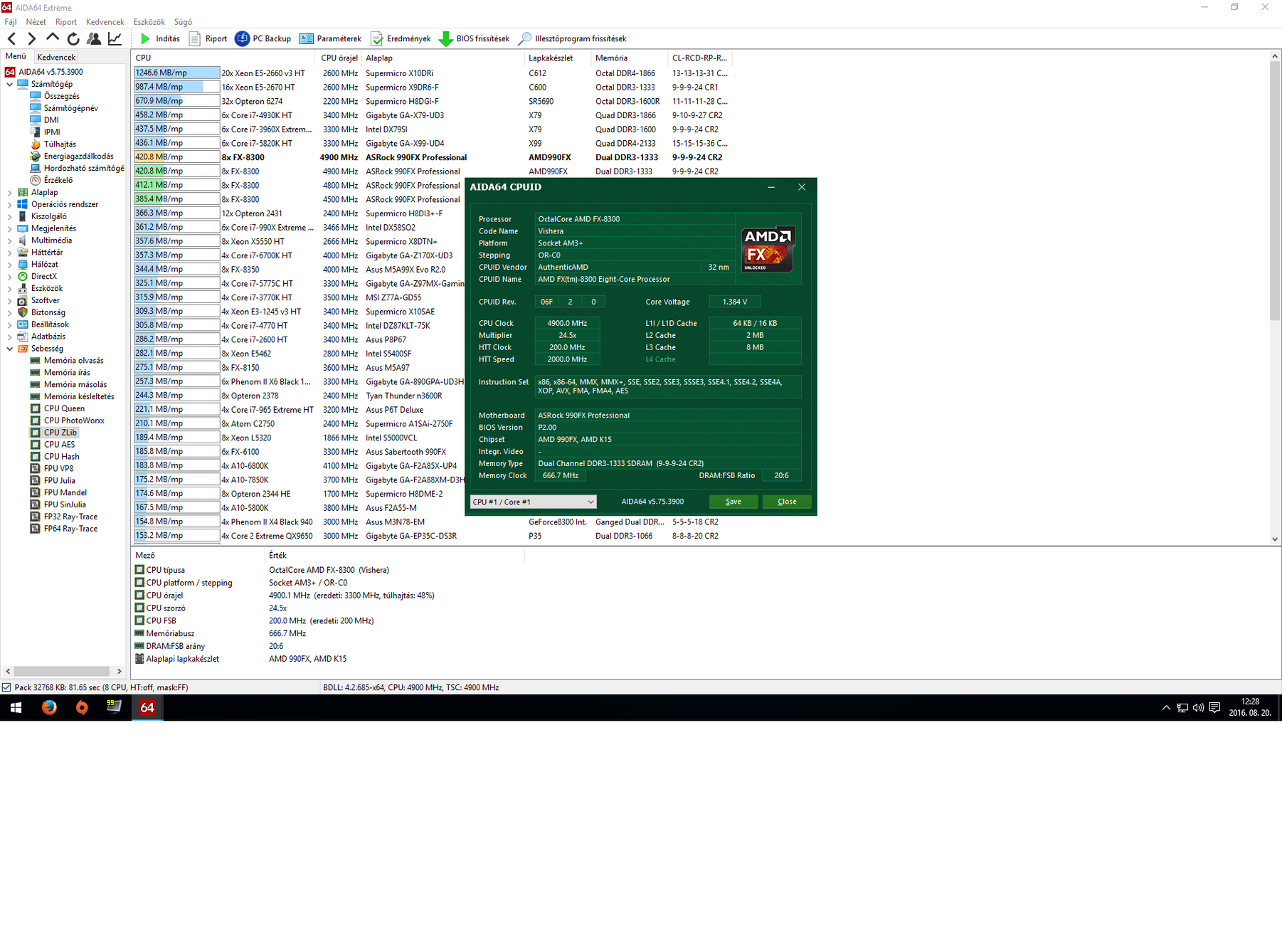Select Összegzés in the tree
This screenshot has height=952, width=1282.
click(x=61, y=96)
